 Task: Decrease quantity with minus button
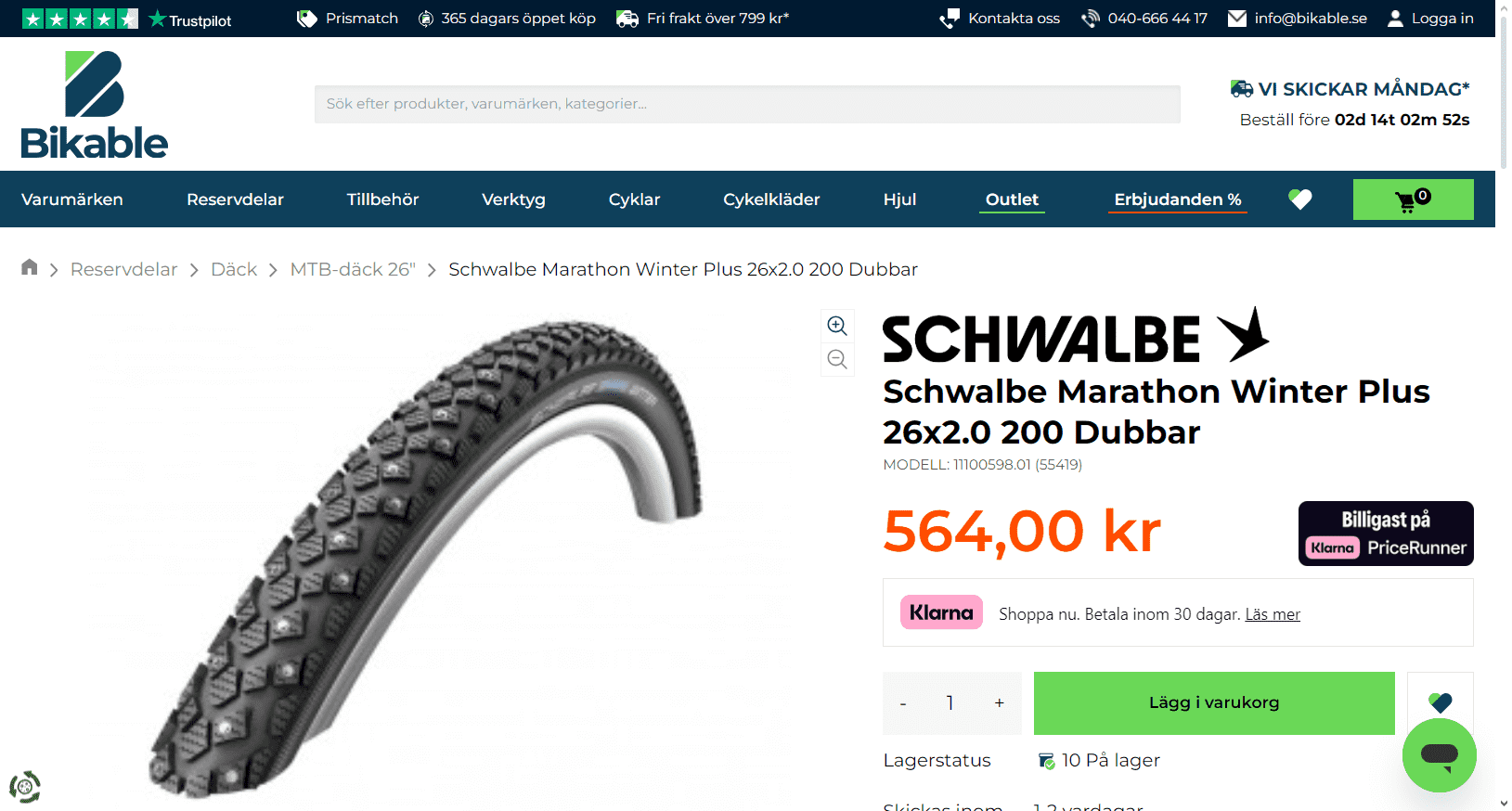click(x=903, y=703)
